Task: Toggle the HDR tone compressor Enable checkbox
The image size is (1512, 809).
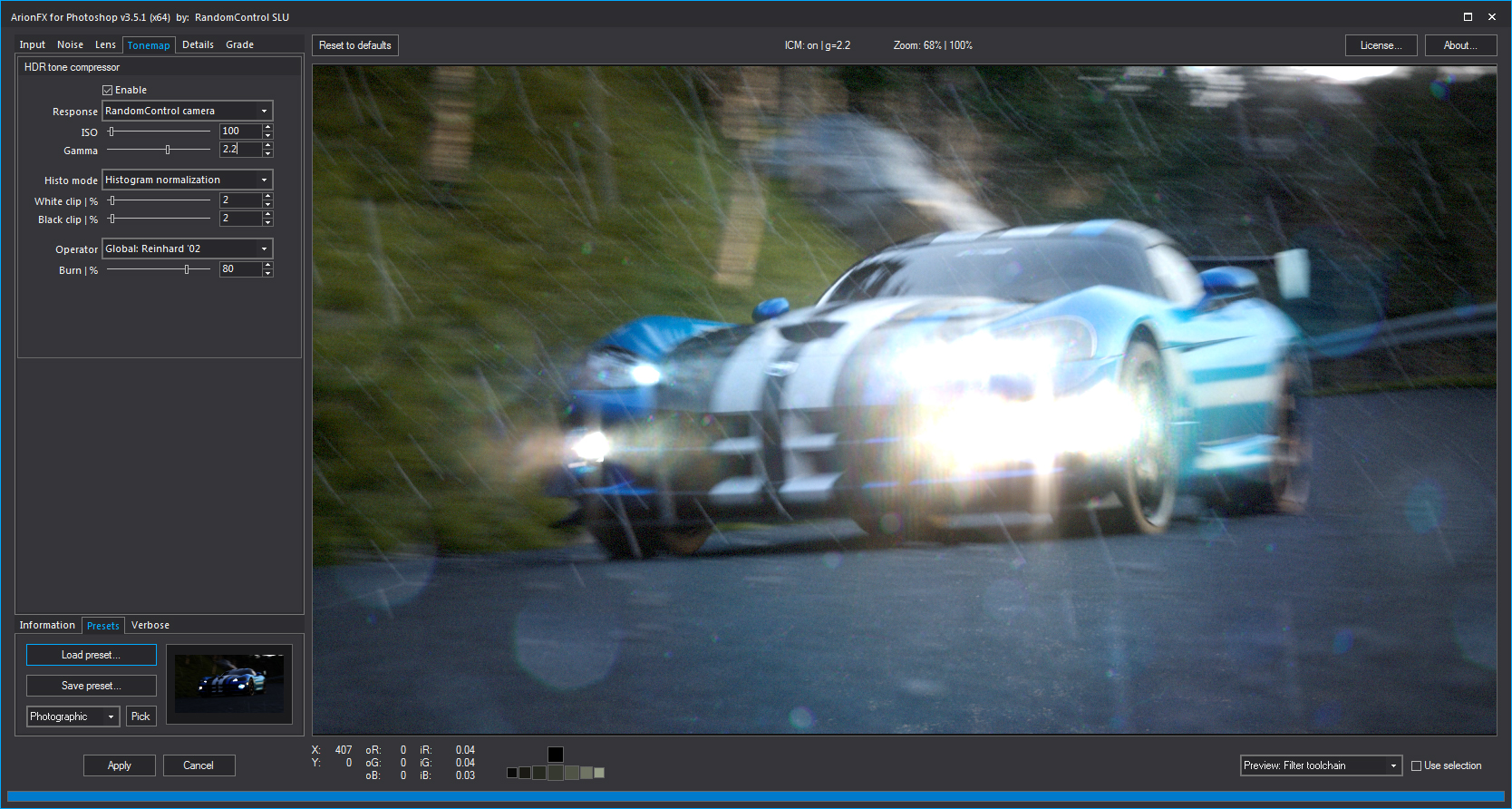Action: [108, 90]
